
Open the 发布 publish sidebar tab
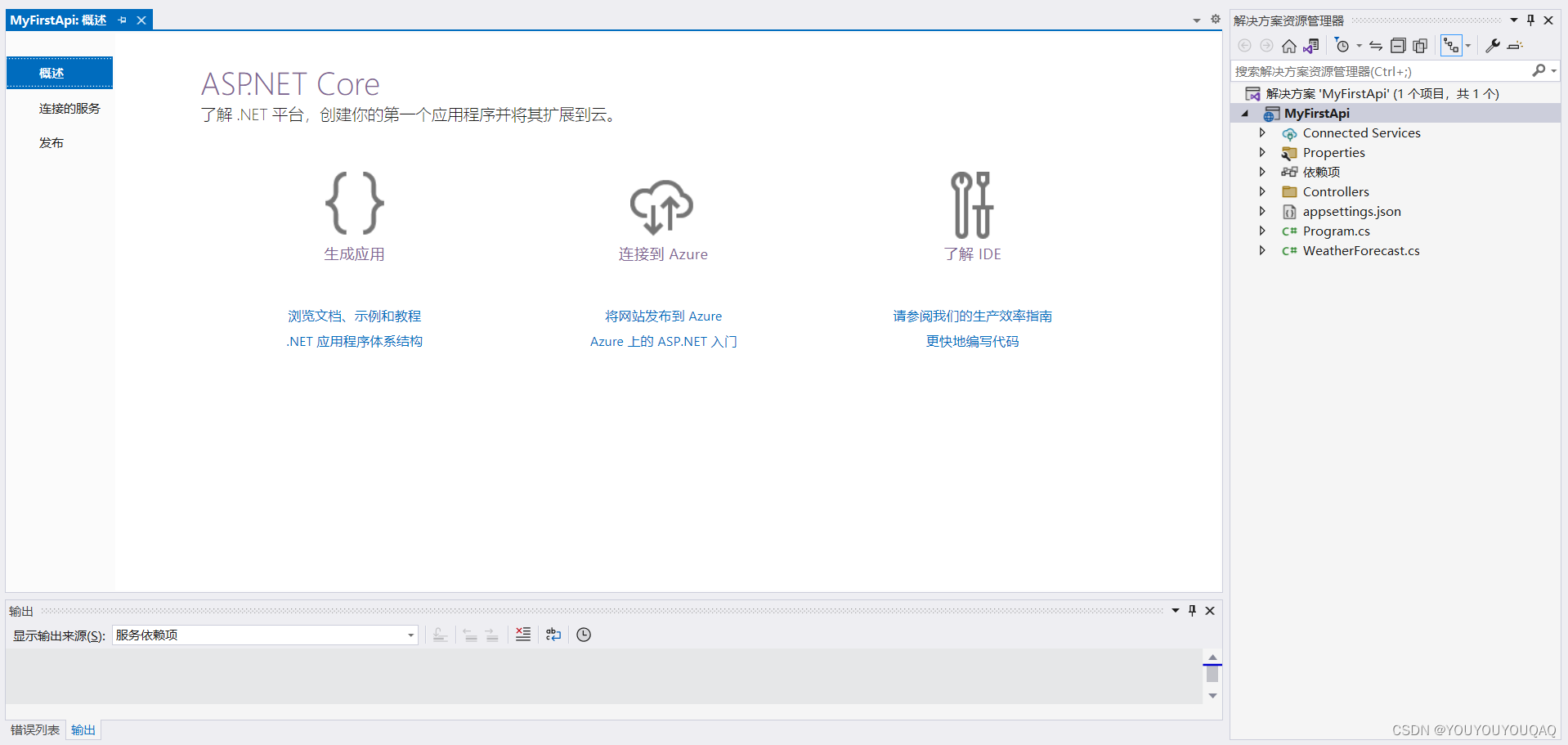51,142
